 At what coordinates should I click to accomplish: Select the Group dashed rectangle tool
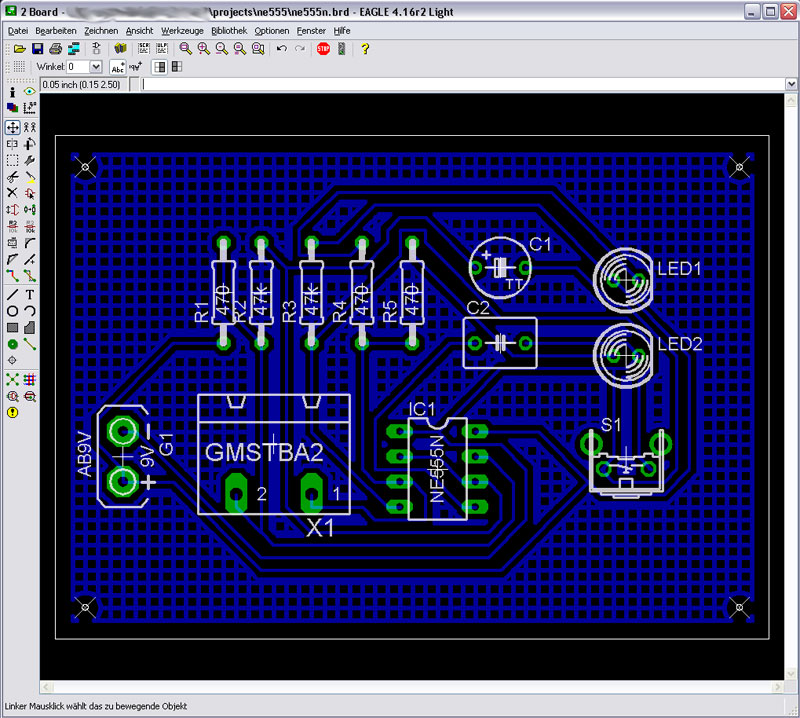click(12, 161)
